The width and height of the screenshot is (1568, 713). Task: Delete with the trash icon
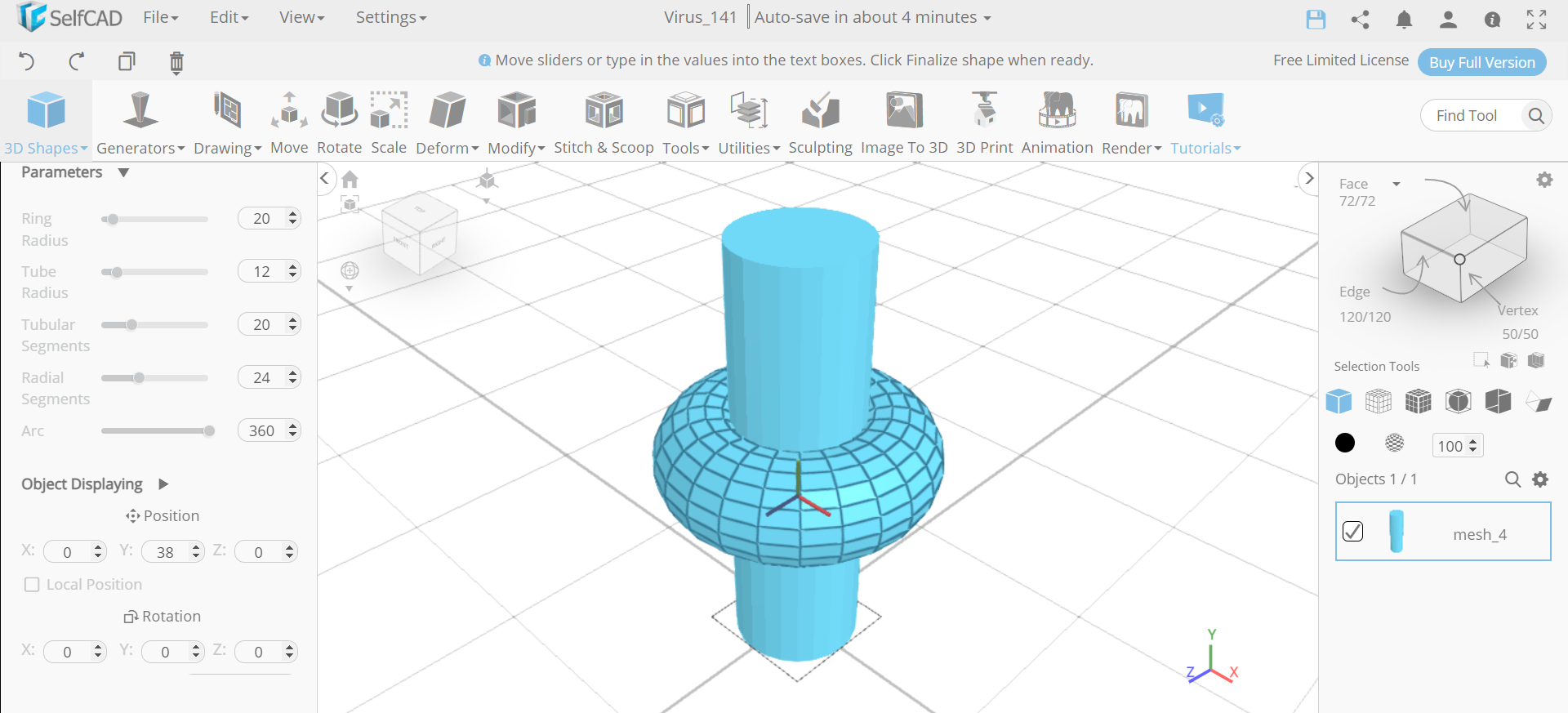[x=176, y=62]
